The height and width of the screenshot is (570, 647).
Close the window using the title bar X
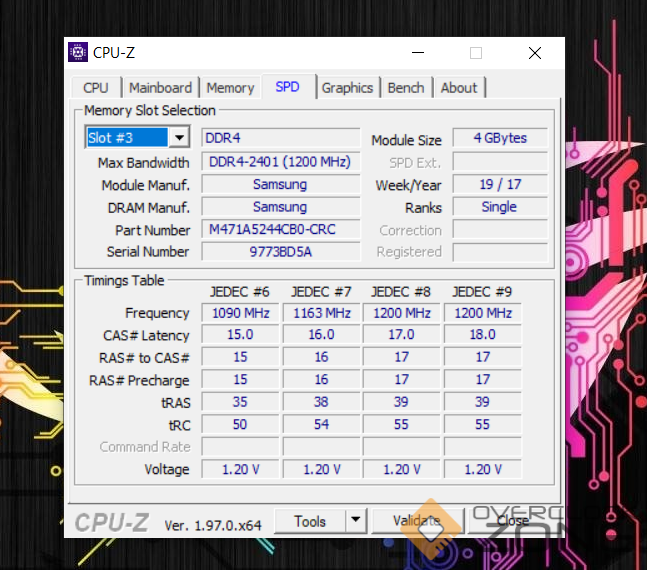tap(535, 53)
